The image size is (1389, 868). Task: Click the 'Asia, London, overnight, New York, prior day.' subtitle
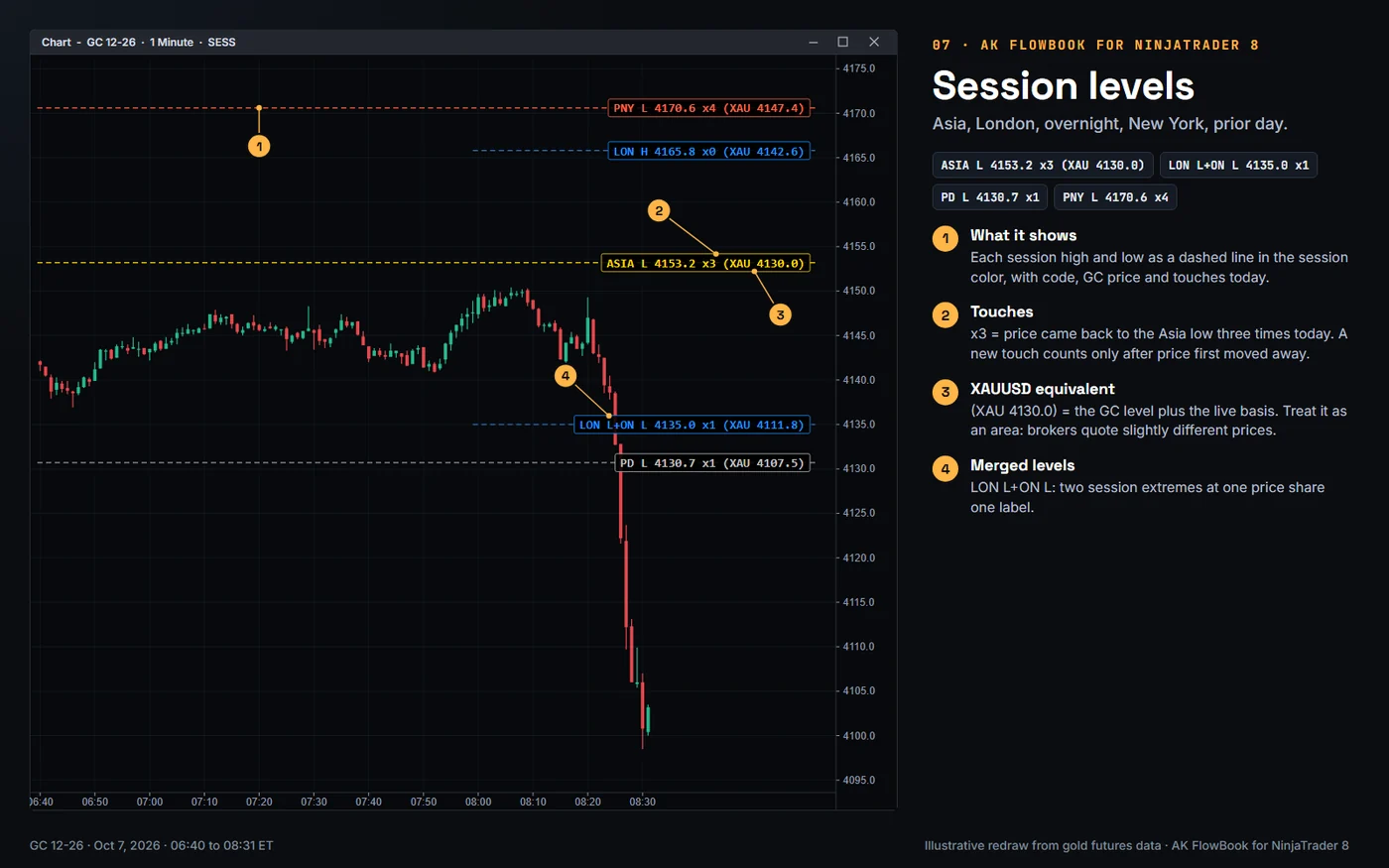point(1109,124)
